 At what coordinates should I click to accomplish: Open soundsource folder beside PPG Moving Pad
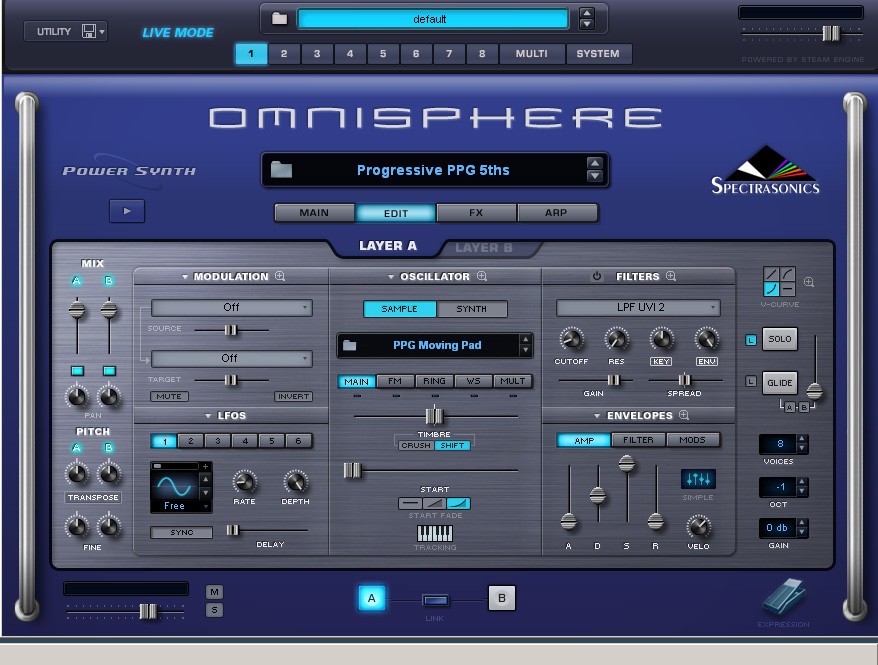coord(349,345)
